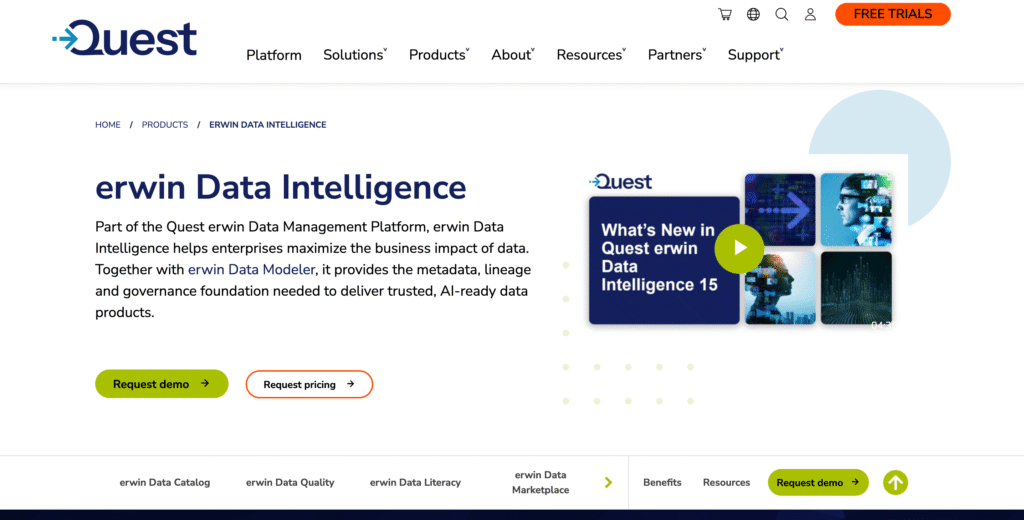1024x520 pixels.
Task: Click the main green Request demo button
Action: [x=162, y=384]
